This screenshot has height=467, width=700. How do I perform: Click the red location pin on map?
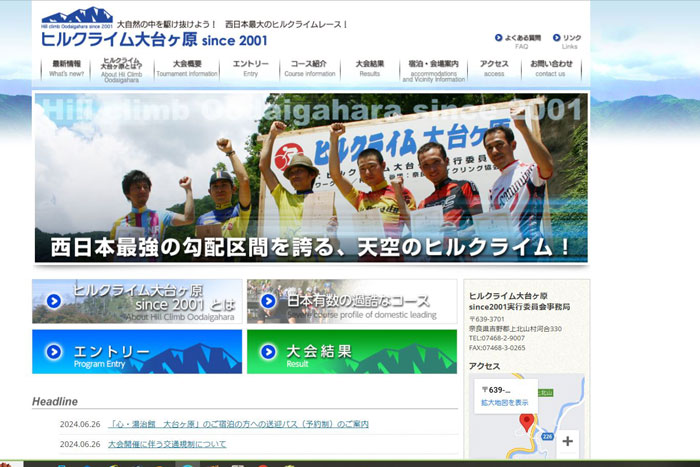coord(527,422)
